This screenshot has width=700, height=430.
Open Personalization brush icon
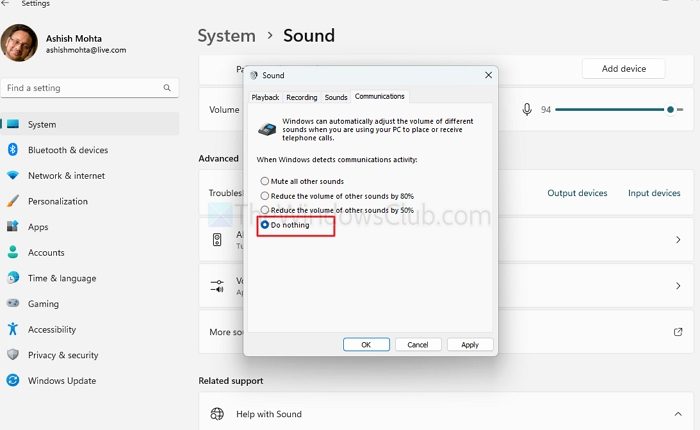13,201
